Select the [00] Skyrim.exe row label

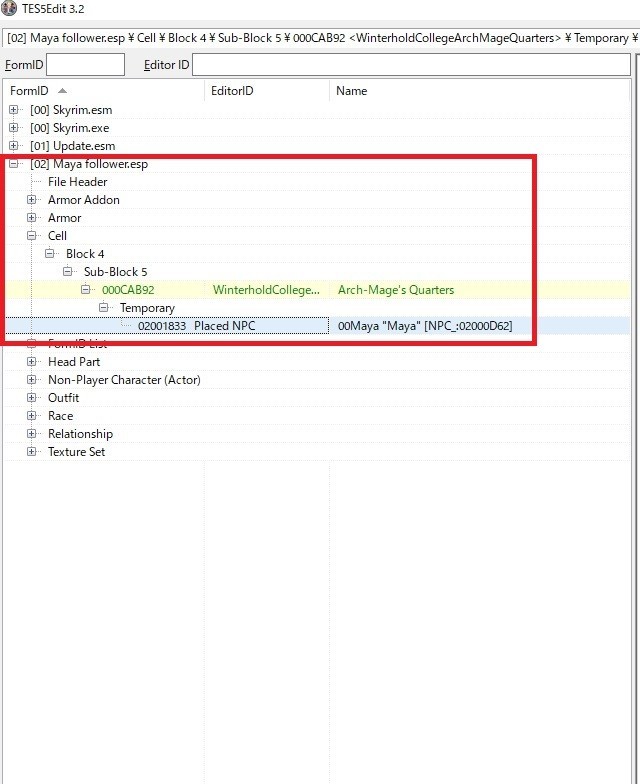70,128
